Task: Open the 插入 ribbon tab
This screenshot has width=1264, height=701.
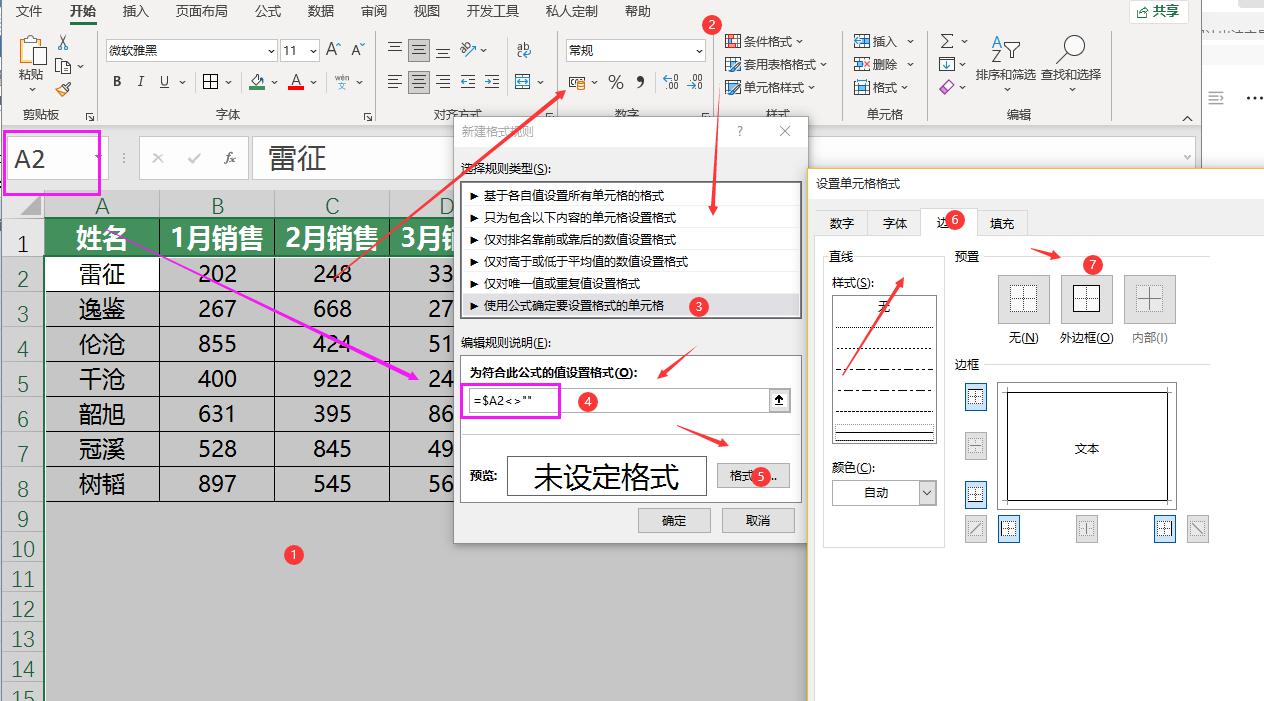Action: pyautogui.click(x=135, y=11)
